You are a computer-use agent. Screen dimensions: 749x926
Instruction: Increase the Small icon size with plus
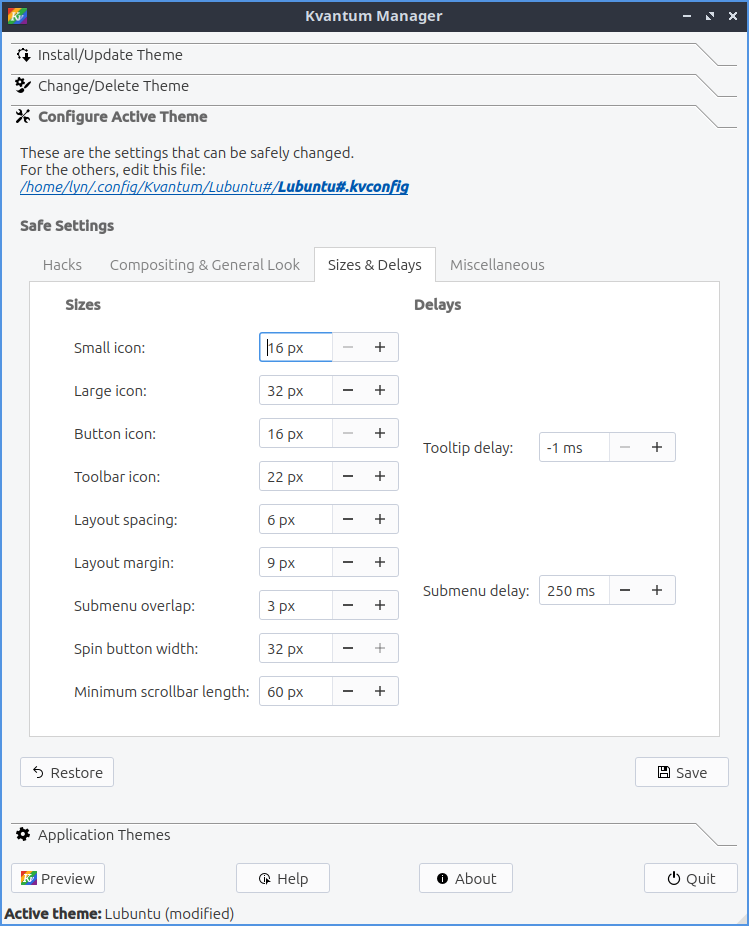tap(380, 347)
